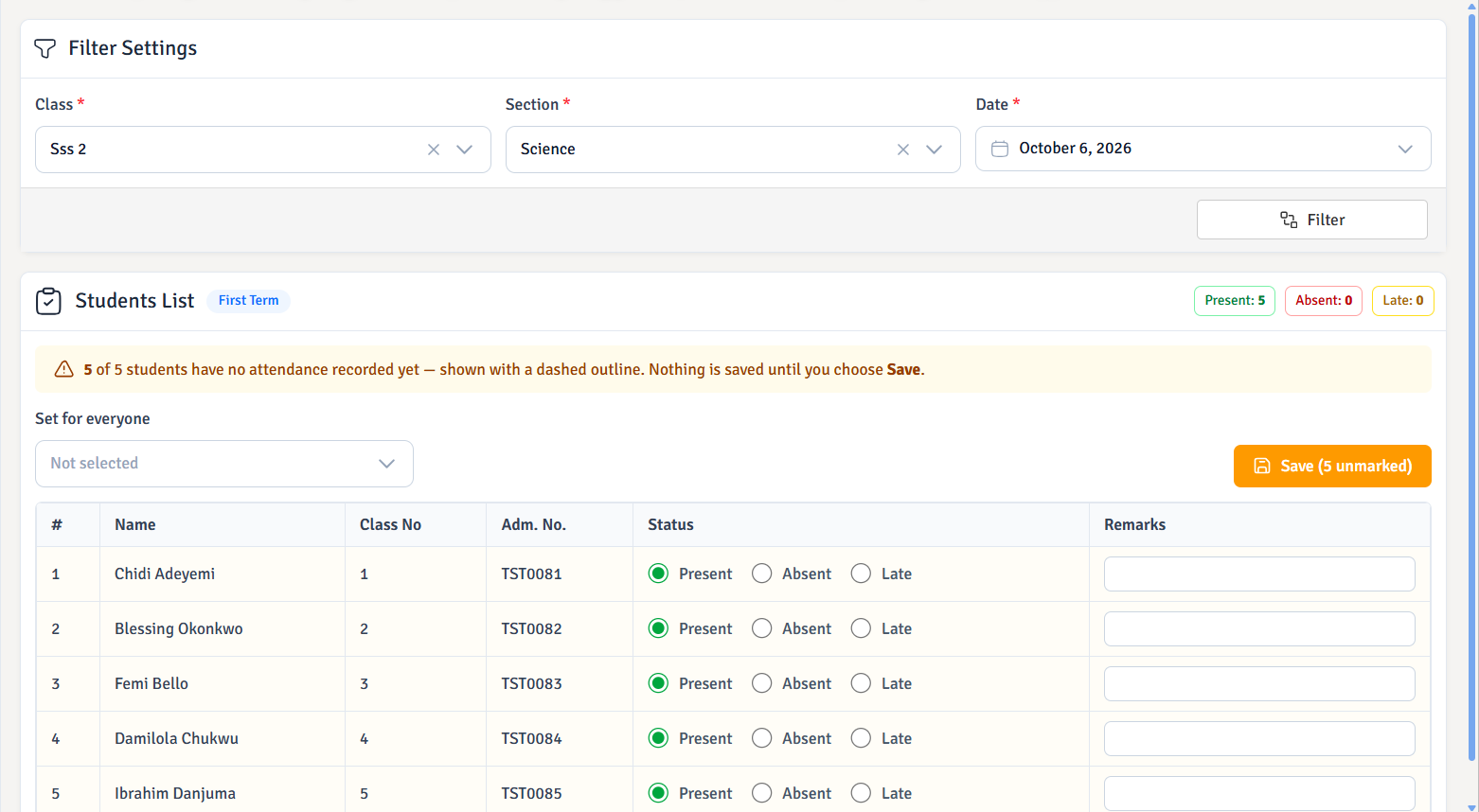Image resolution: width=1479 pixels, height=812 pixels.
Task: Click the name Ibrahim Danjuma
Action: pos(175,793)
